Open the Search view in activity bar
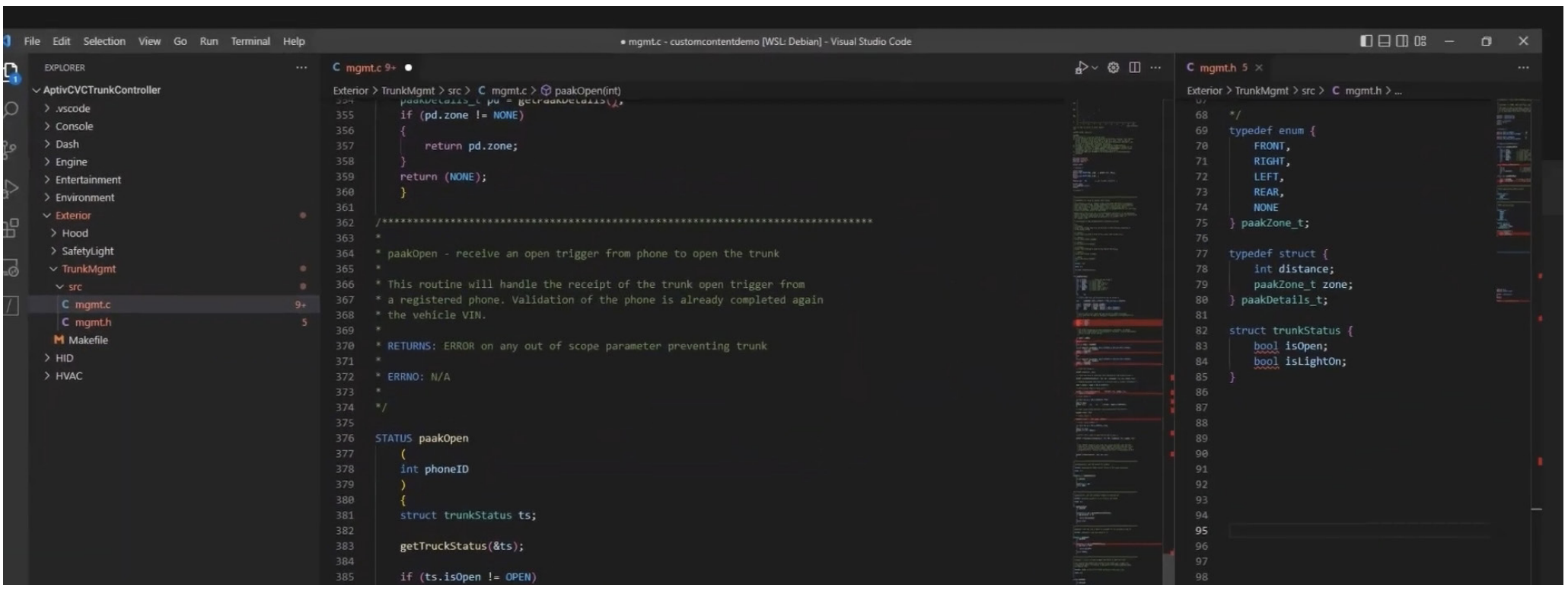 coord(11,110)
